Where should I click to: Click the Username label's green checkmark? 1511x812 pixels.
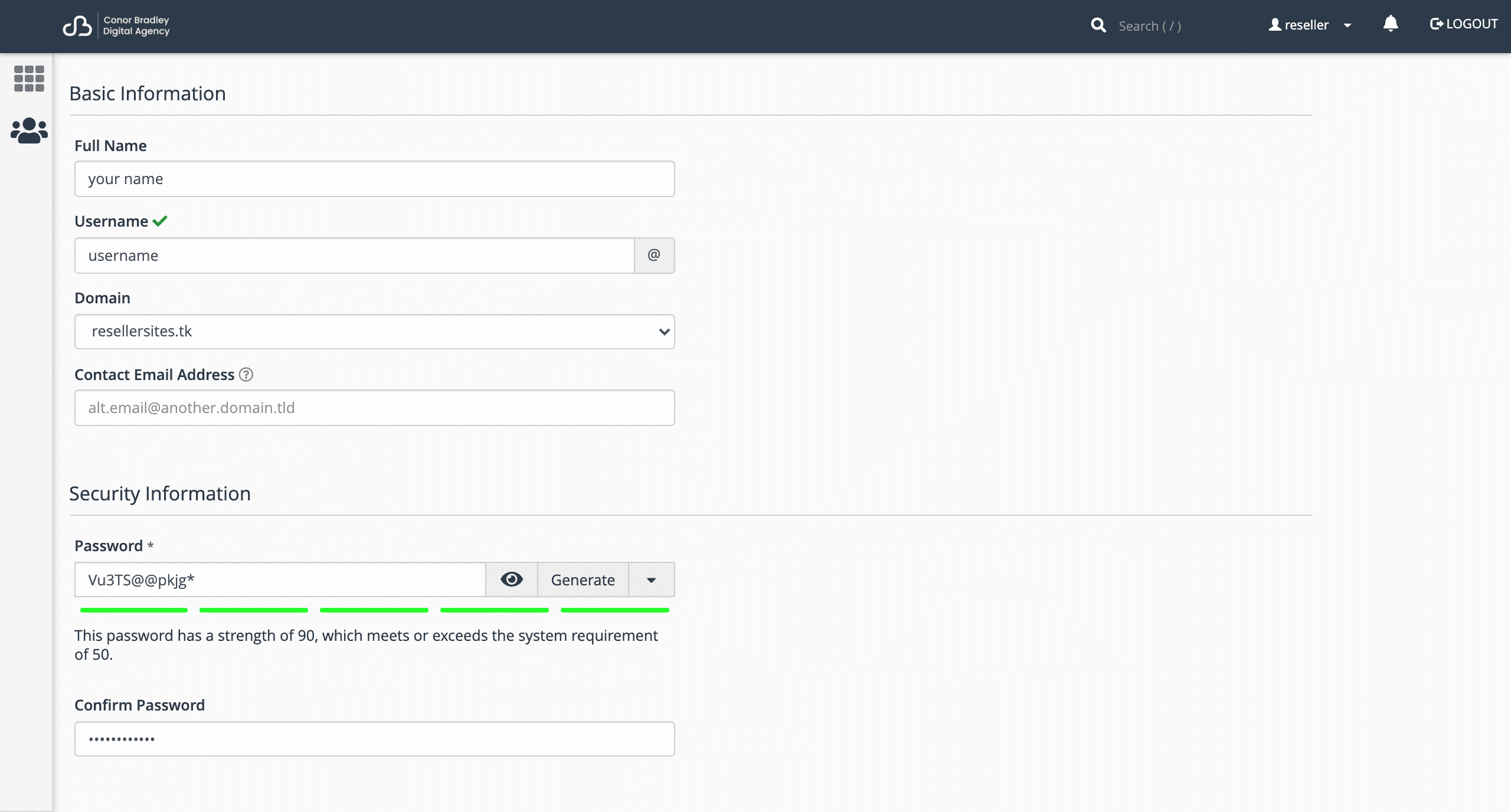tap(160, 221)
